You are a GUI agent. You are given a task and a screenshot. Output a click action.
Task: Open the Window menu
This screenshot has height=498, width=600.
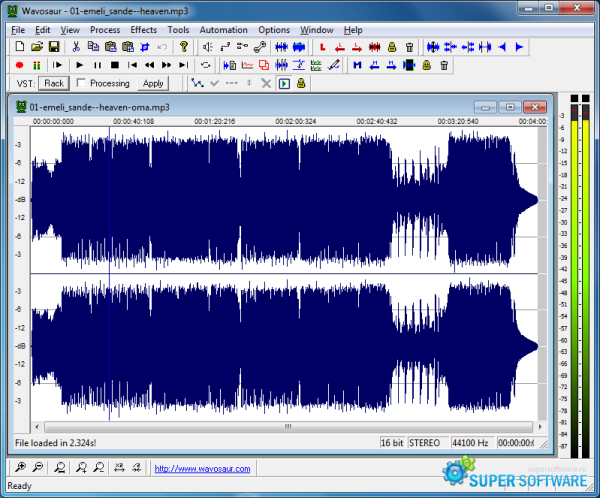tap(317, 30)
